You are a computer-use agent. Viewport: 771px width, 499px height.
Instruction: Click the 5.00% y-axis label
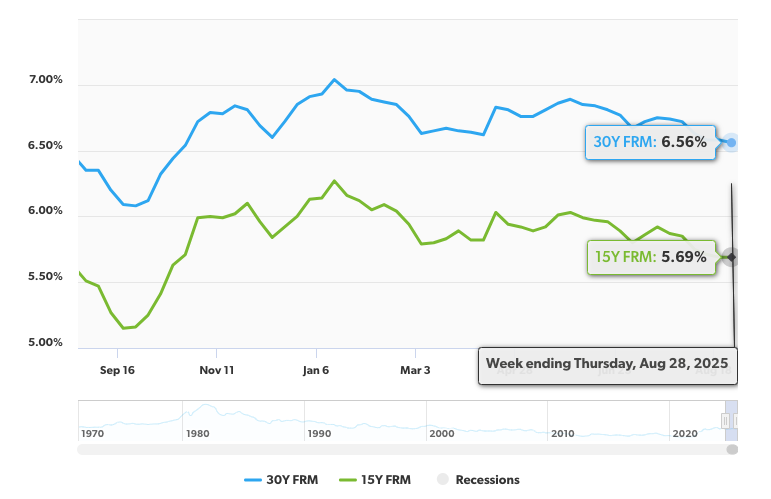pos(46,342)
